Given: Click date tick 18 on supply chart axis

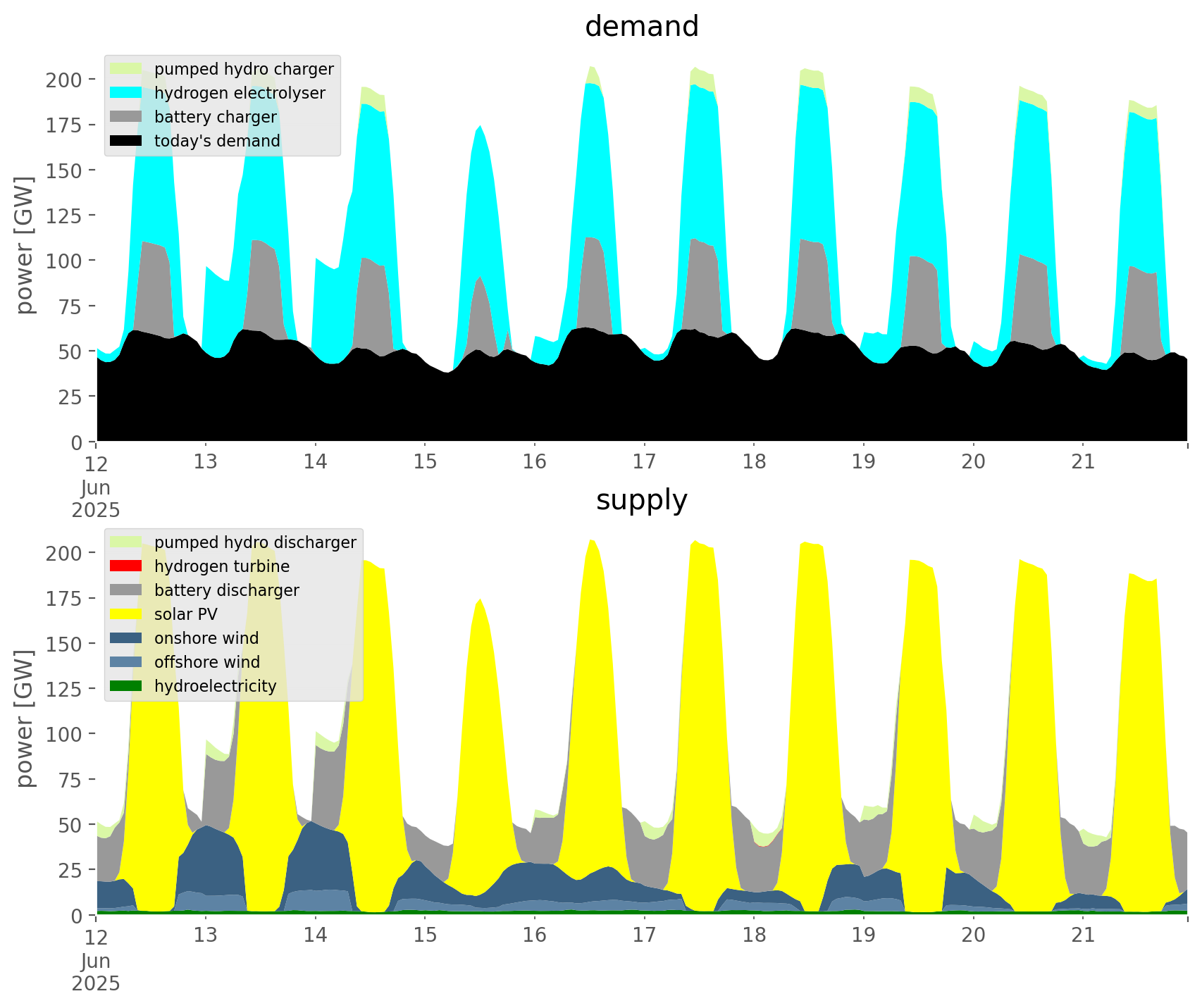Looking at the screenshot, I should pos(754,935).
